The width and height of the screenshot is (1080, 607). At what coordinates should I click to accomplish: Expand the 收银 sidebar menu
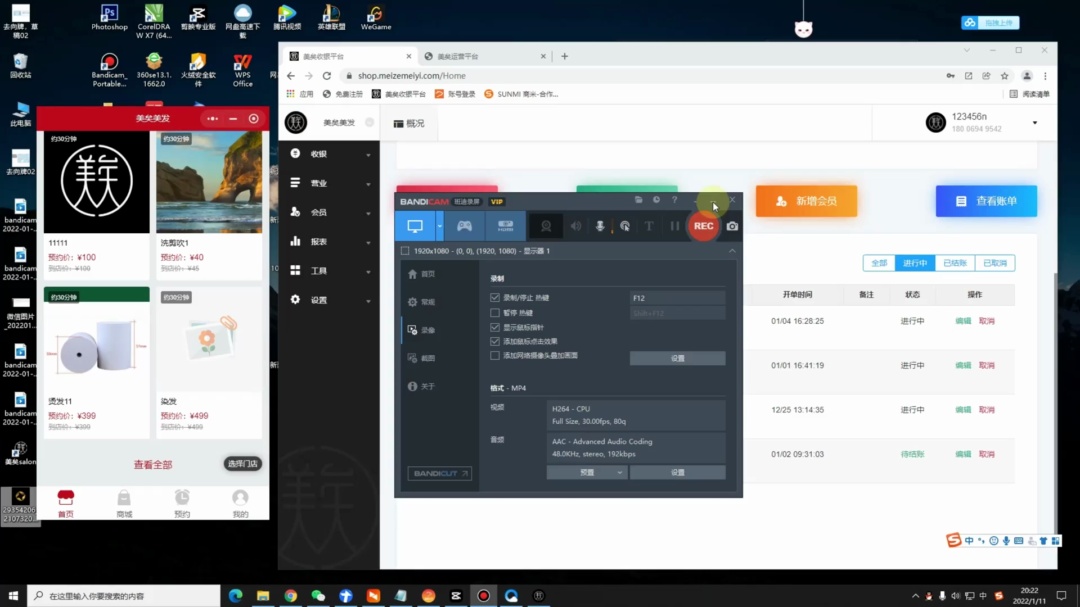pos(330,154)
